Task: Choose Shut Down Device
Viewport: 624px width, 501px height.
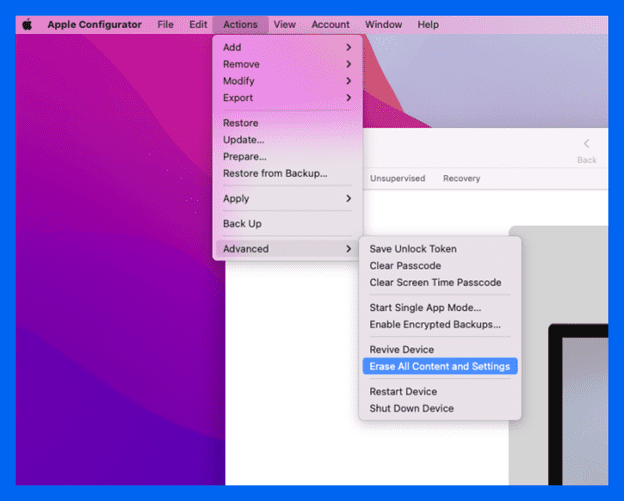Action: (x=440, y=408)
